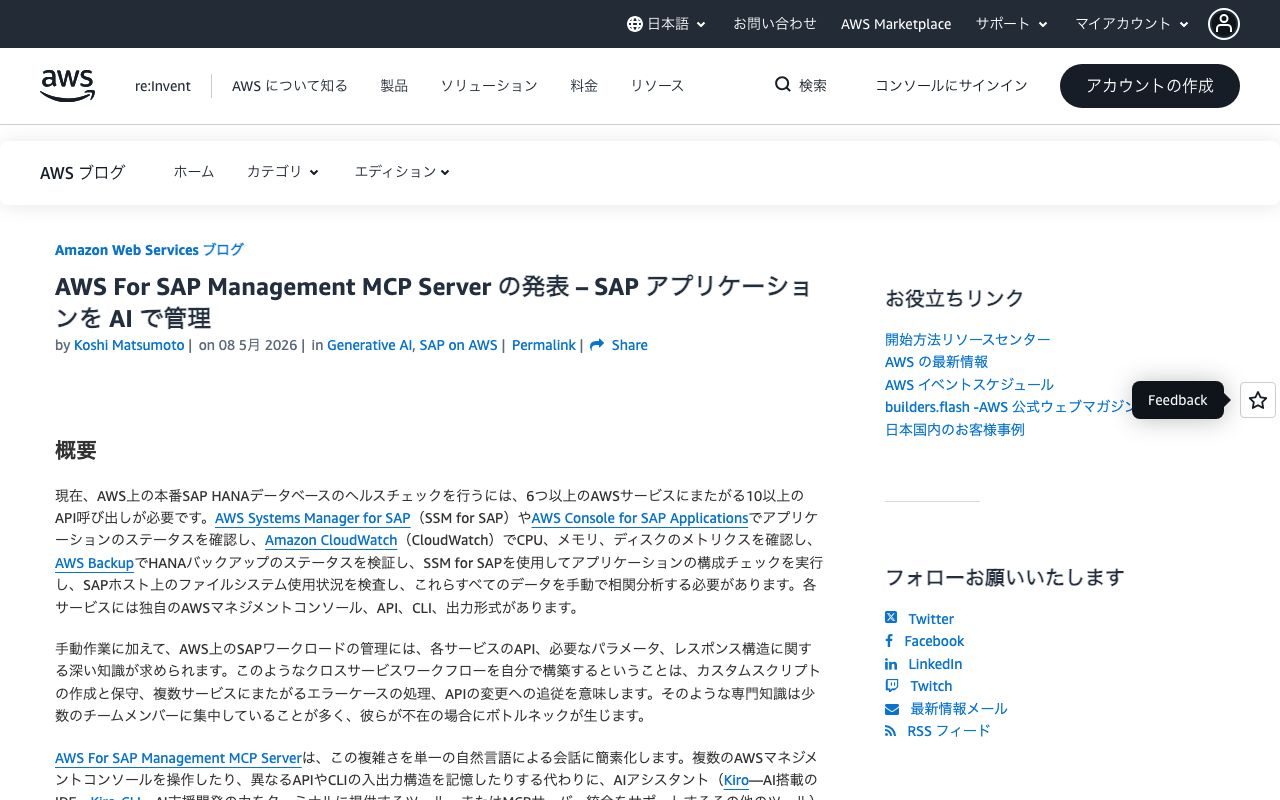The image size is (1280, 800).
Task: Click the X Twitter icon
Action: click(x=891, y=618)
